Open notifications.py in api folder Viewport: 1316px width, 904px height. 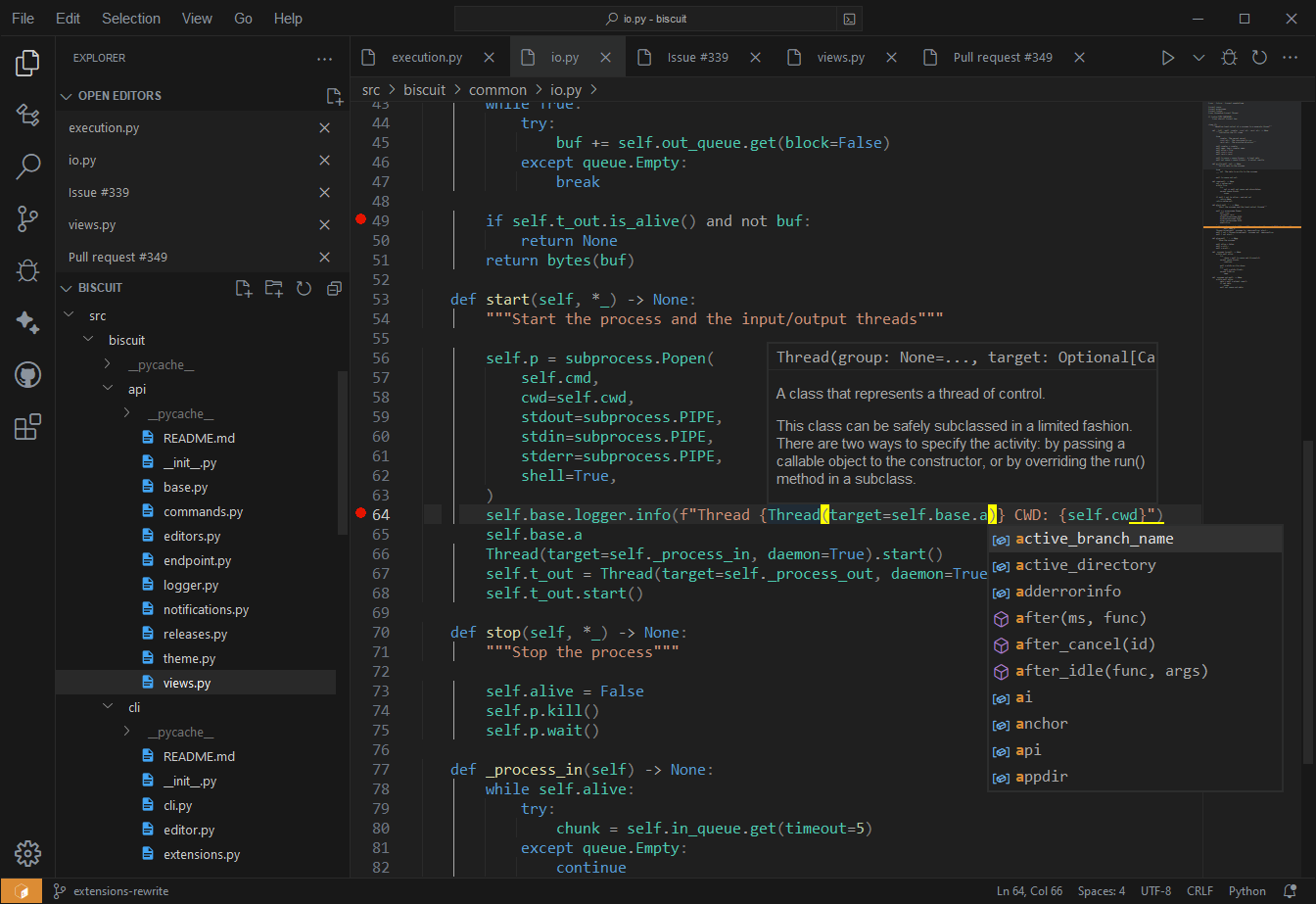coord(206,609)
